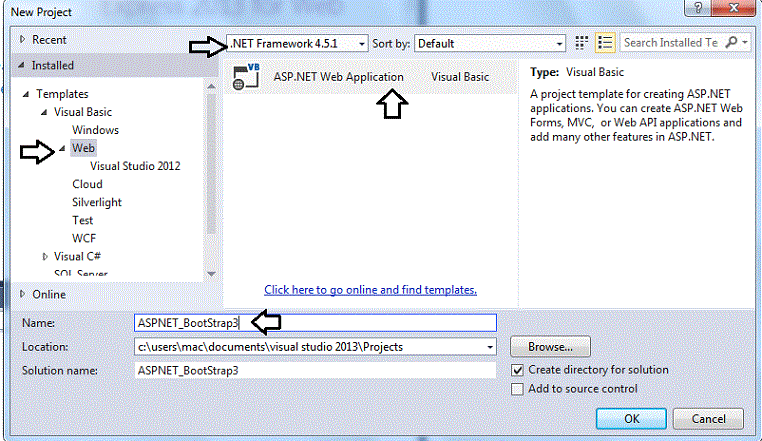Open the Sort by Default dropdown

point(490,43)
